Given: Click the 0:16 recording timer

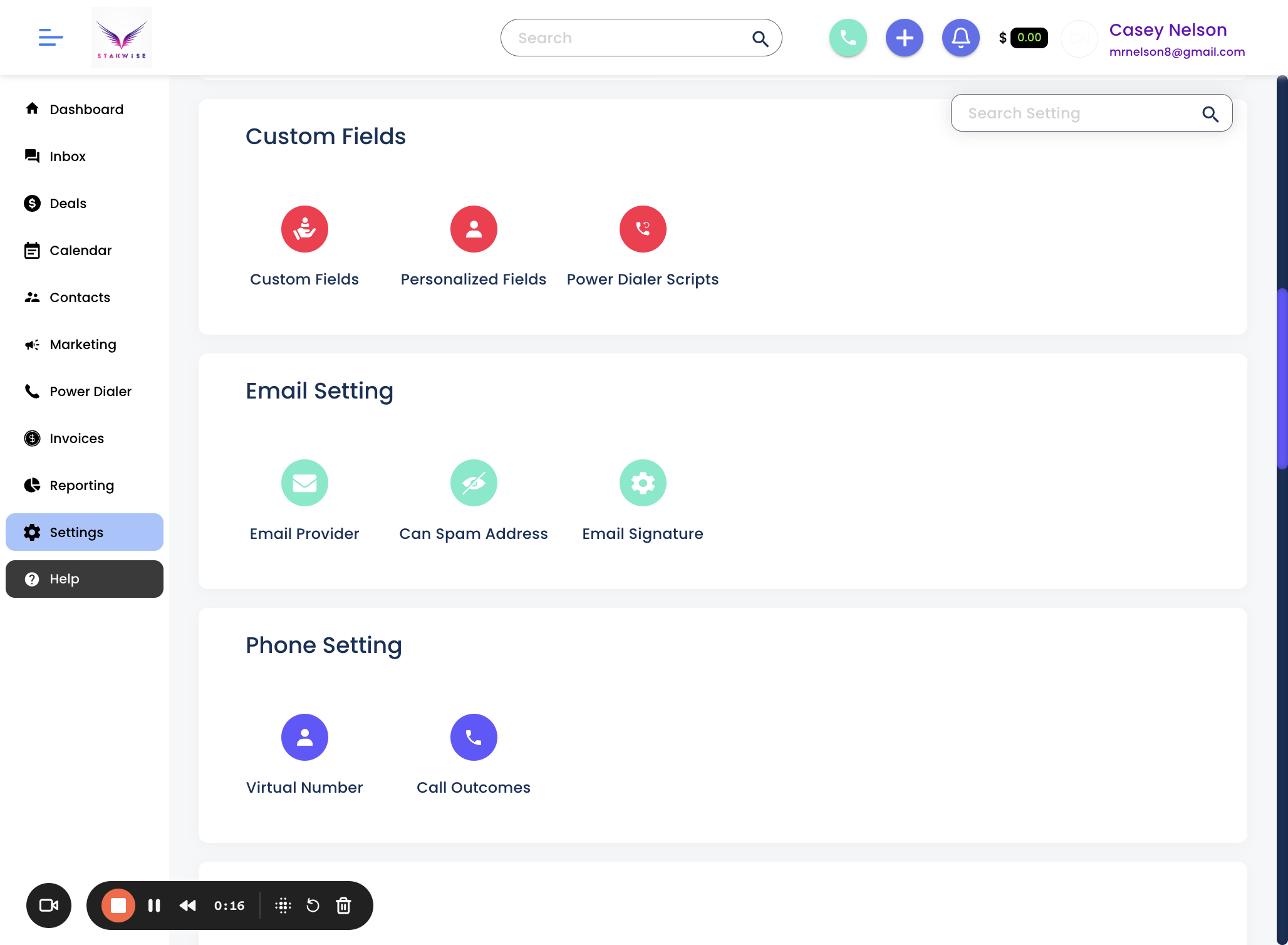Looking at the screenshot, I should tap(229, 906).
